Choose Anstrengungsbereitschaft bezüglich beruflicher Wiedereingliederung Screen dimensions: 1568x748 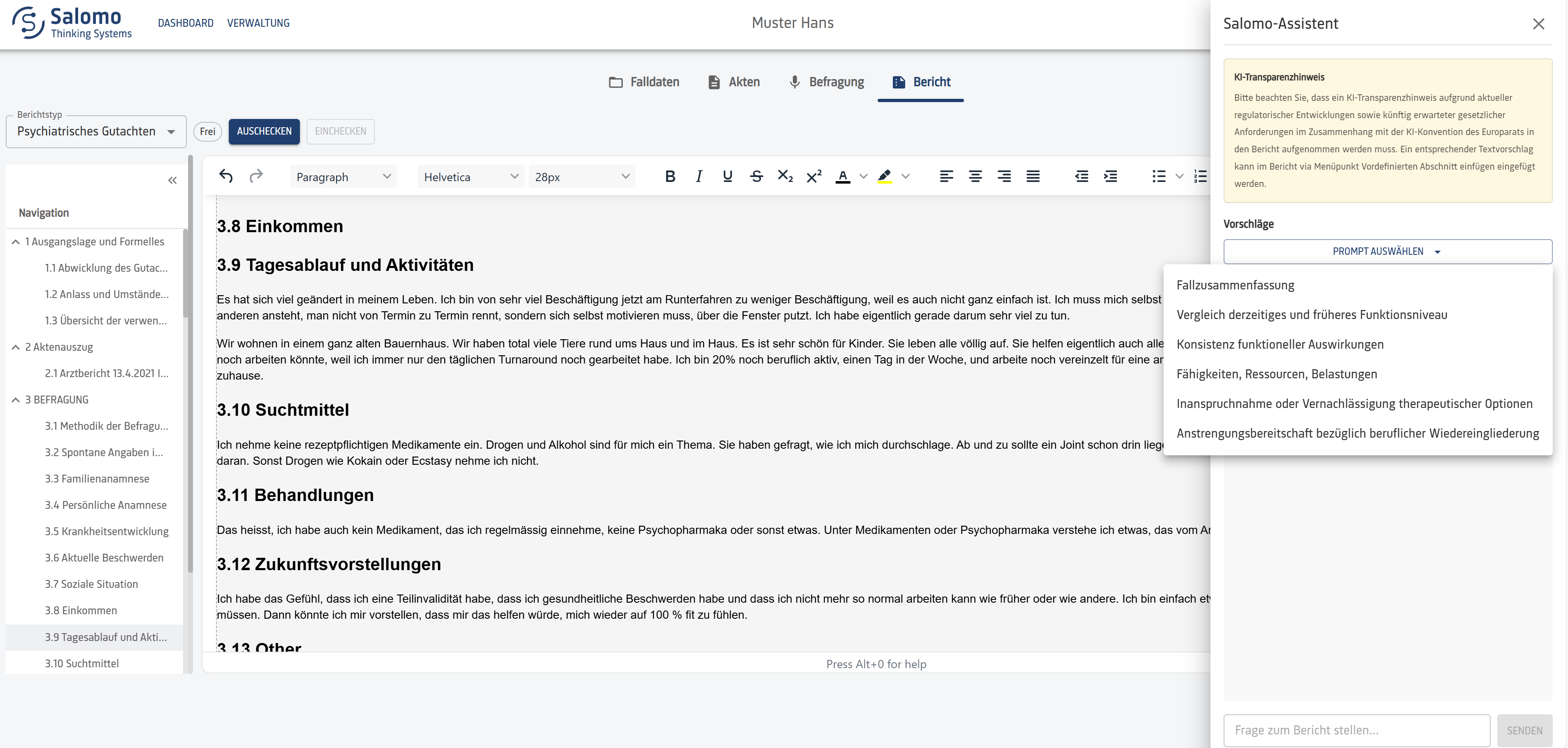pos(1357,434)
